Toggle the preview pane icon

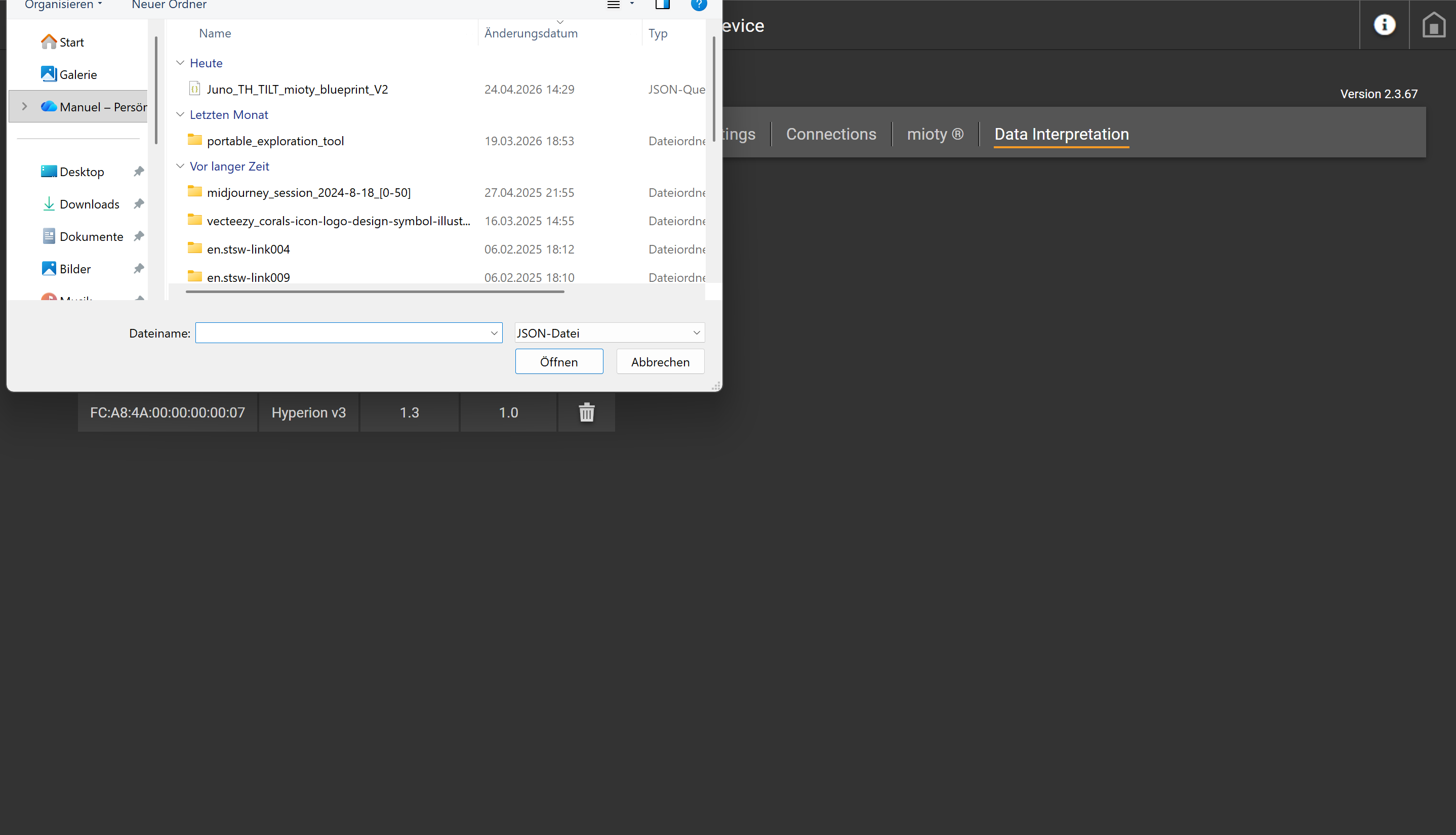(663, 5)
